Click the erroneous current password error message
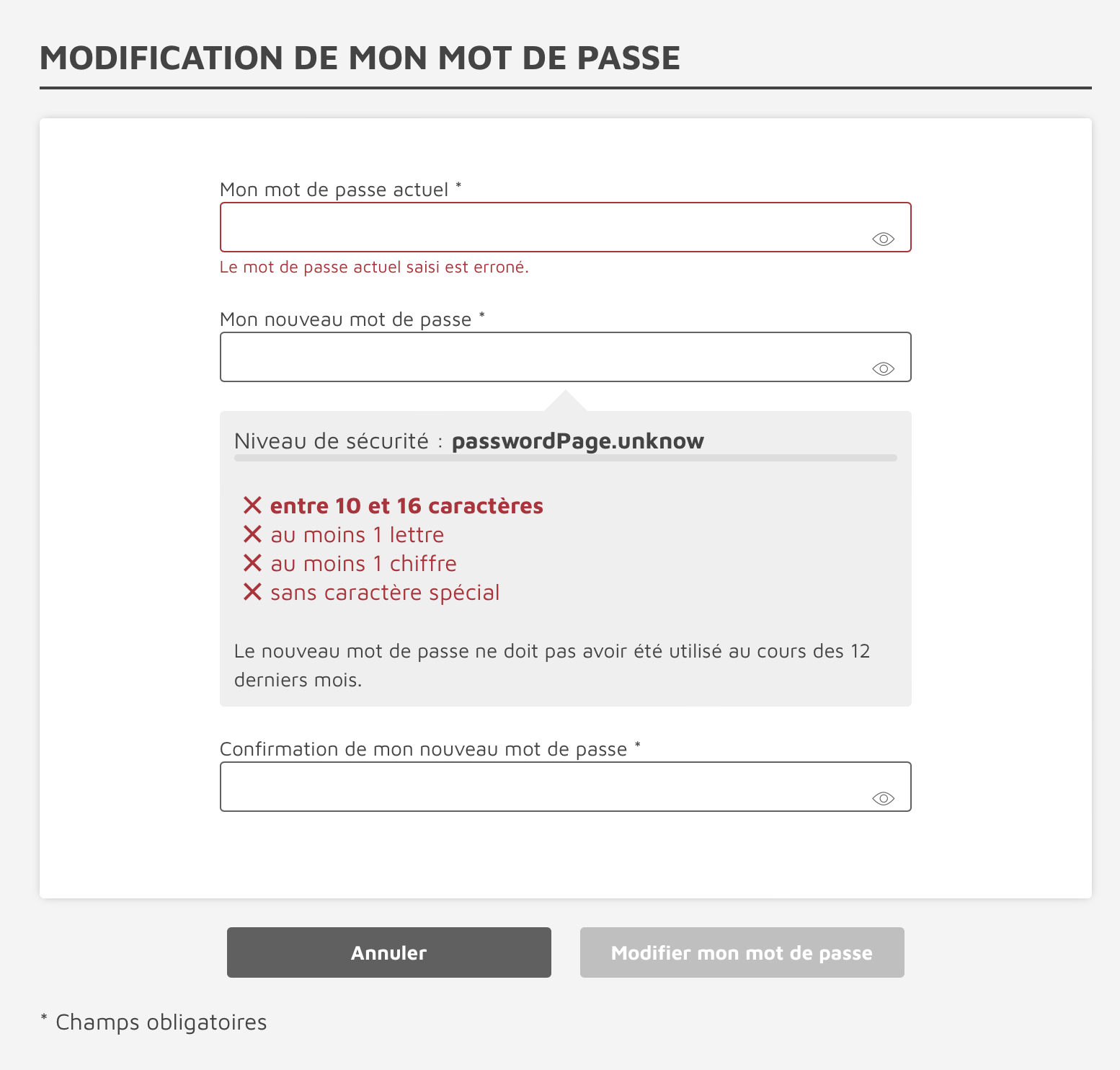 tap(374, 267)
